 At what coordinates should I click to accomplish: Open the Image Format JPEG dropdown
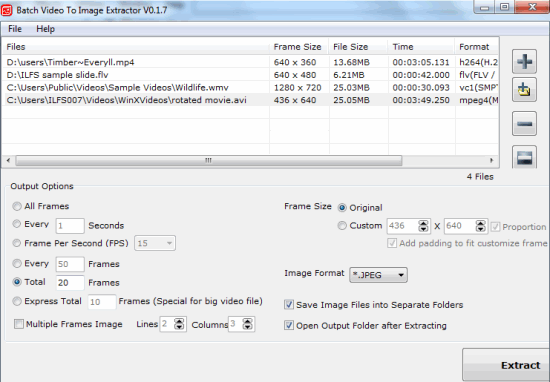pos(378,275)
